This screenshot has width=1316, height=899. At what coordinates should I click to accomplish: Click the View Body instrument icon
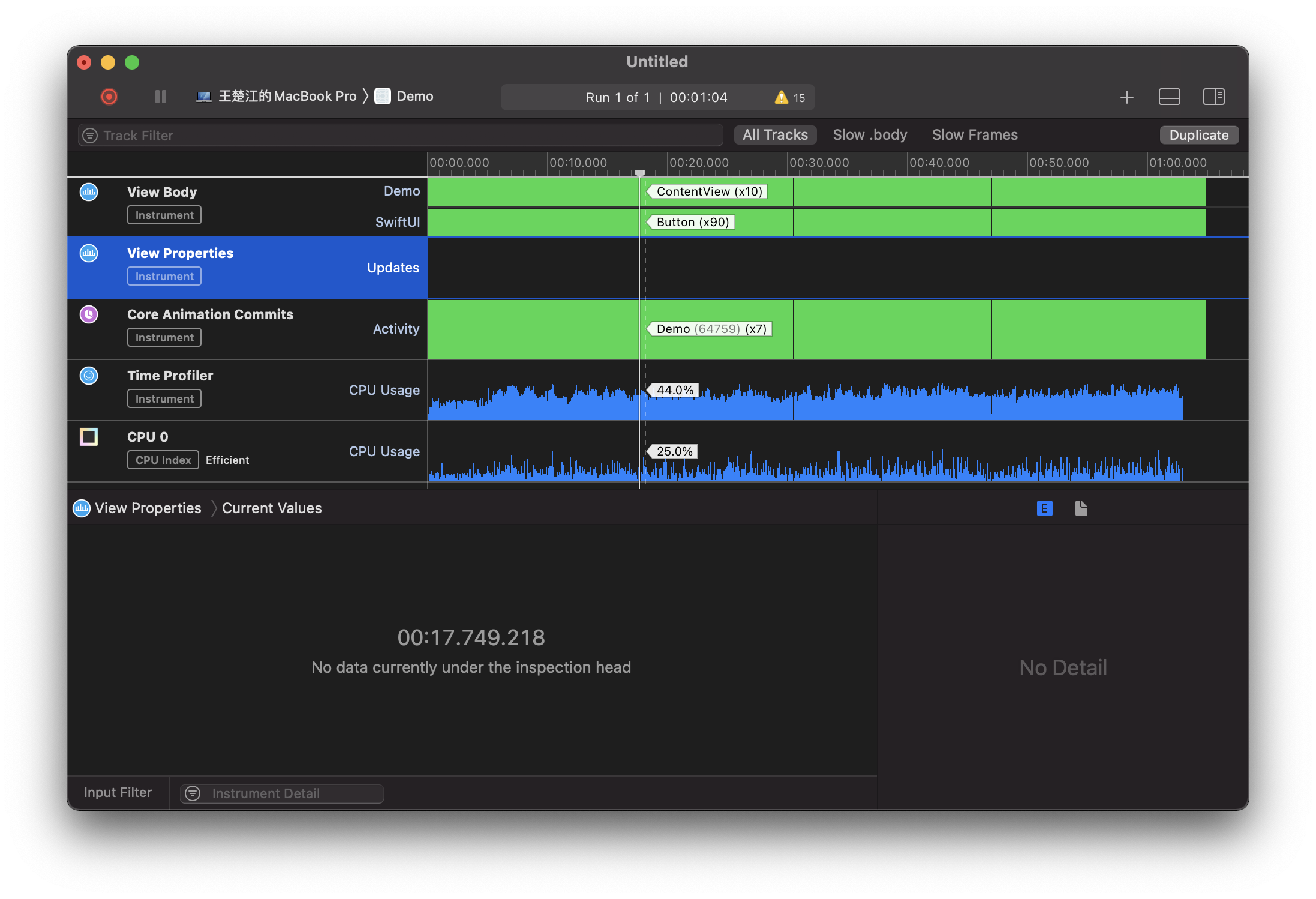coord(89,192)
